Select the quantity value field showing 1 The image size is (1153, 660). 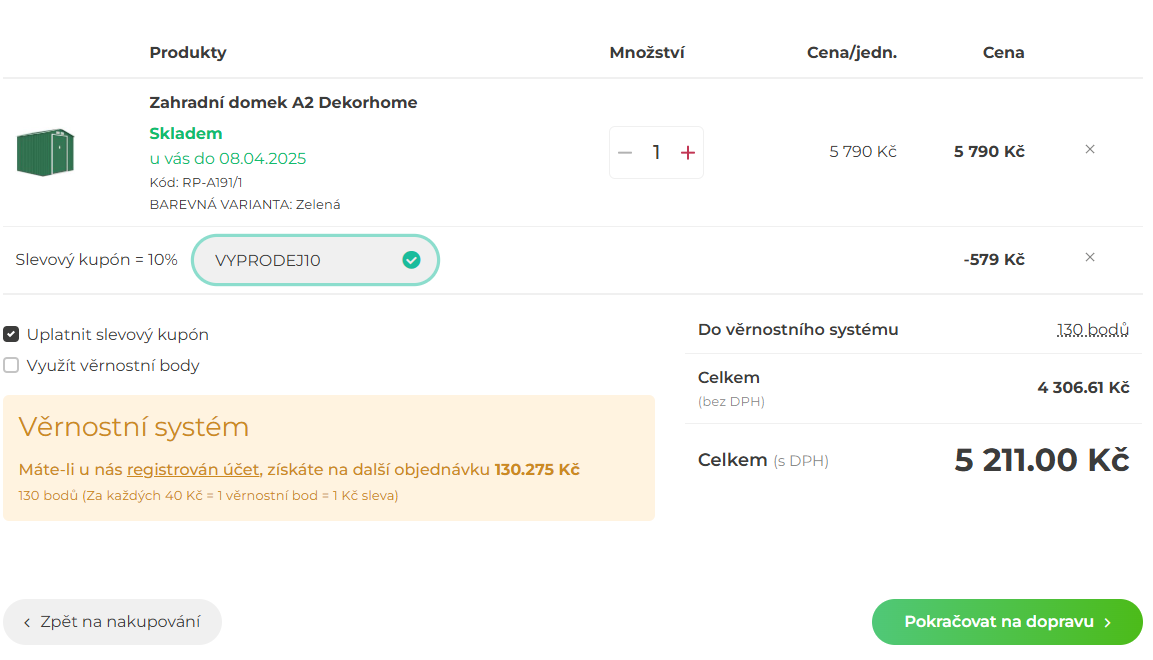656,152
